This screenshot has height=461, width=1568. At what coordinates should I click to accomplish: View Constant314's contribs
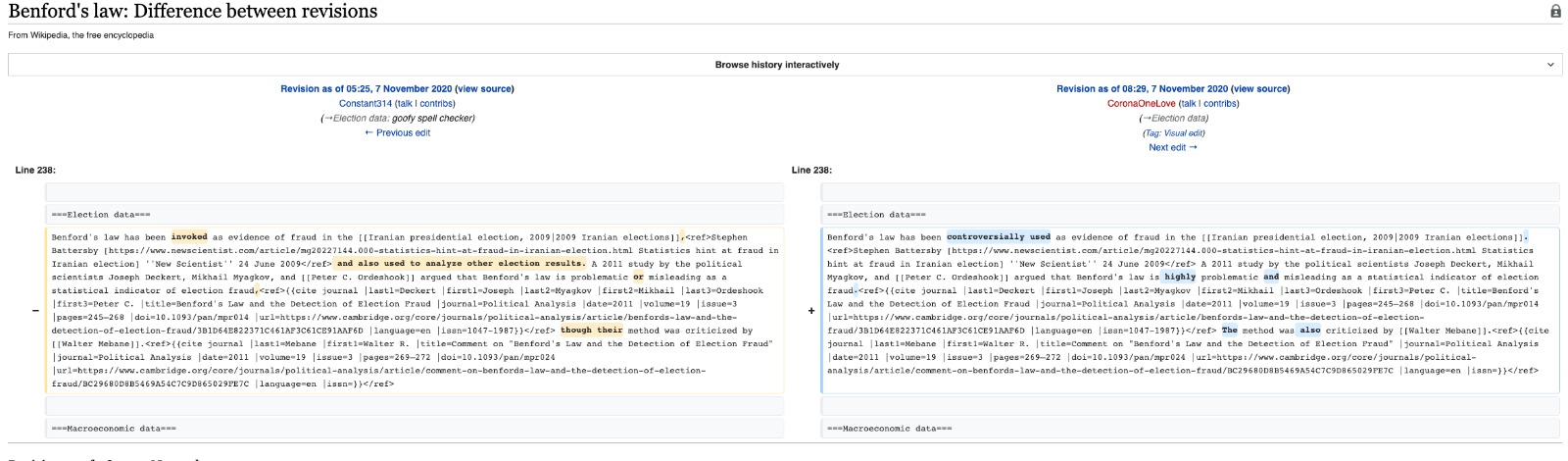[x=436, y=103]
